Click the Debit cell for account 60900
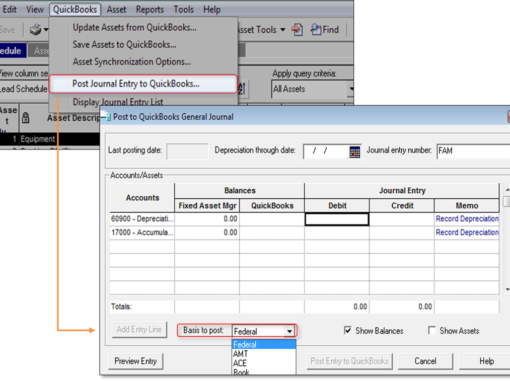The width and height of the screenshot is (510, 382). 337,219
